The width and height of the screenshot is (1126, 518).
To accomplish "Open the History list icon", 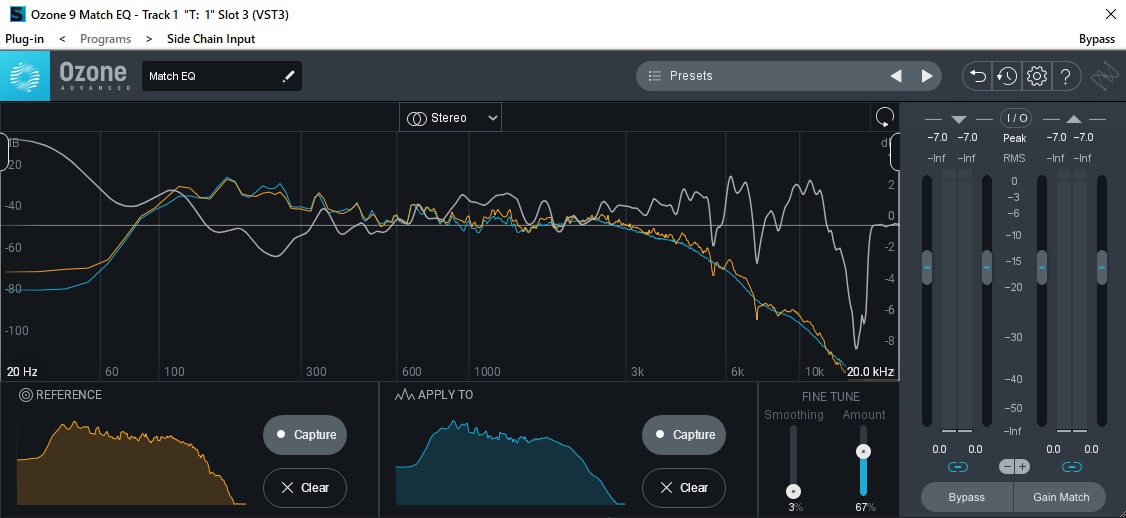I will tap(1007, 76).
